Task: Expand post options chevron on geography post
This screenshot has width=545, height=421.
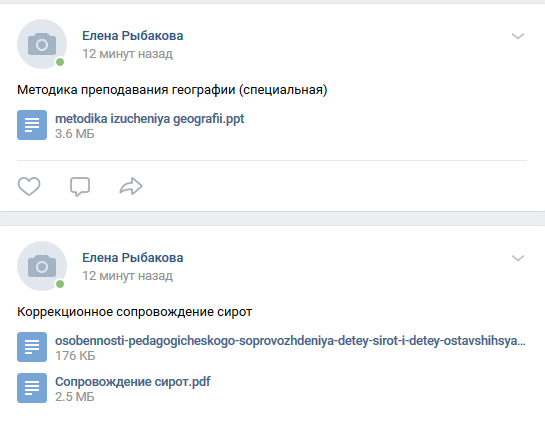Action: (x=518, y=36)
